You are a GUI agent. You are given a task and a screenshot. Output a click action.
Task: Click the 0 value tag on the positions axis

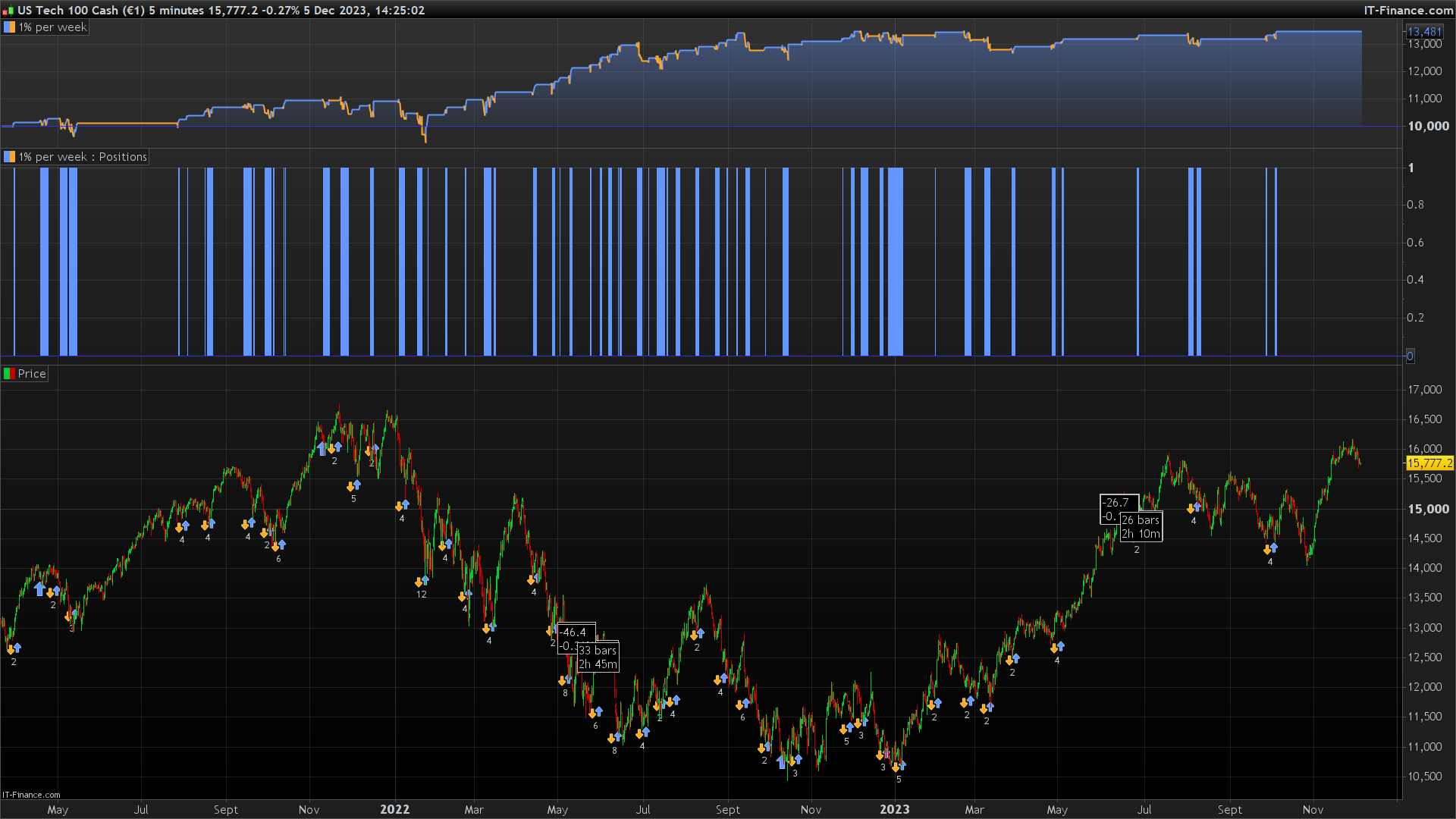pos(1410,356)
